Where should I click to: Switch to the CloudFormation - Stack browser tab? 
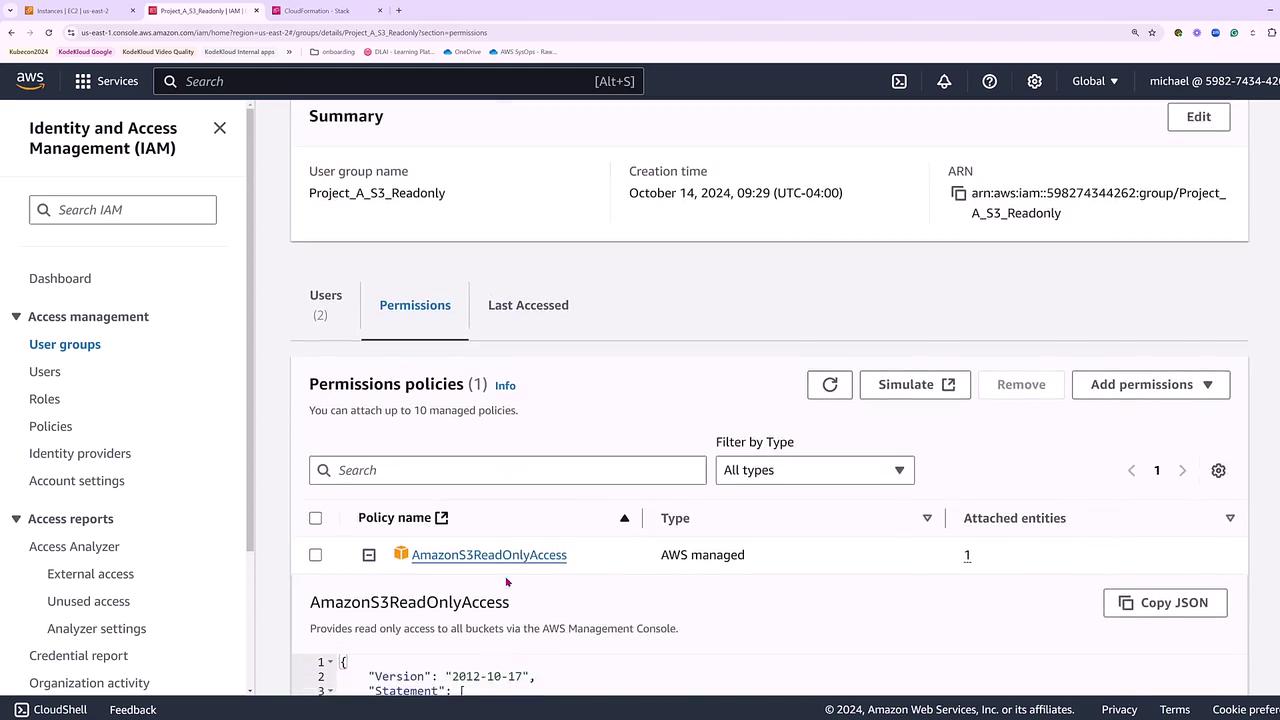pyautogui.click(x=328, y=10)
